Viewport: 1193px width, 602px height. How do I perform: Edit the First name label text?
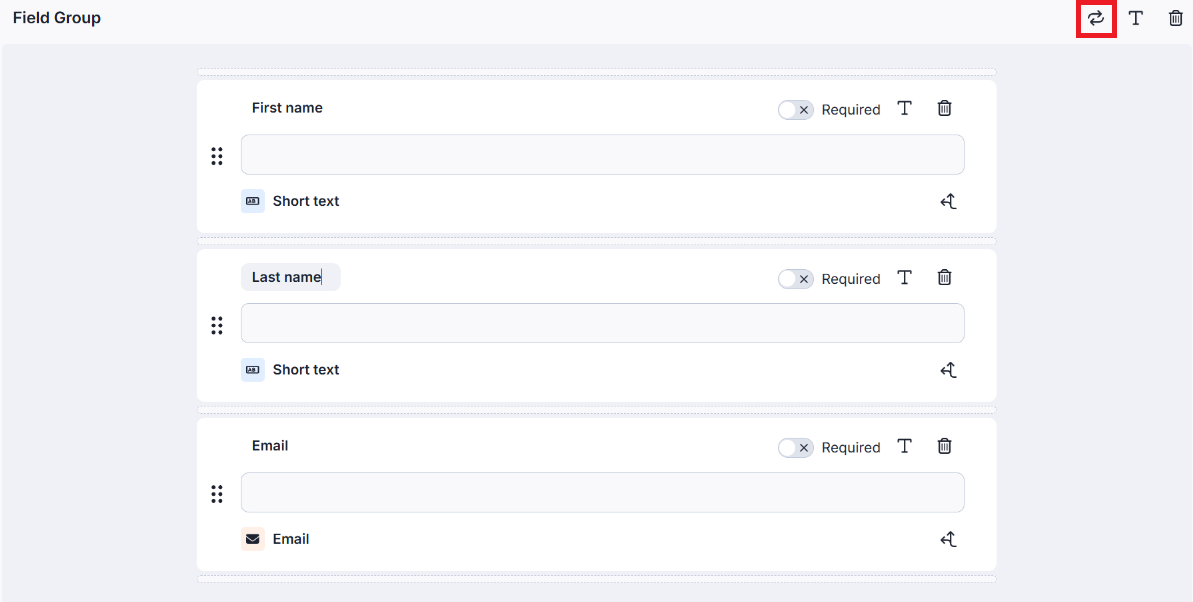[x=287, y=108]
